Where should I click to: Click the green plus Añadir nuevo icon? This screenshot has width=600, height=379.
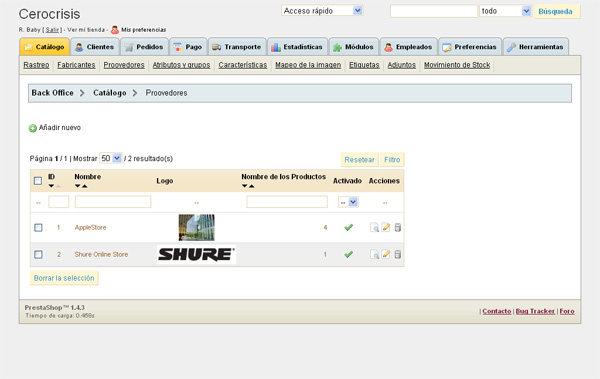[x=33, y=128]
